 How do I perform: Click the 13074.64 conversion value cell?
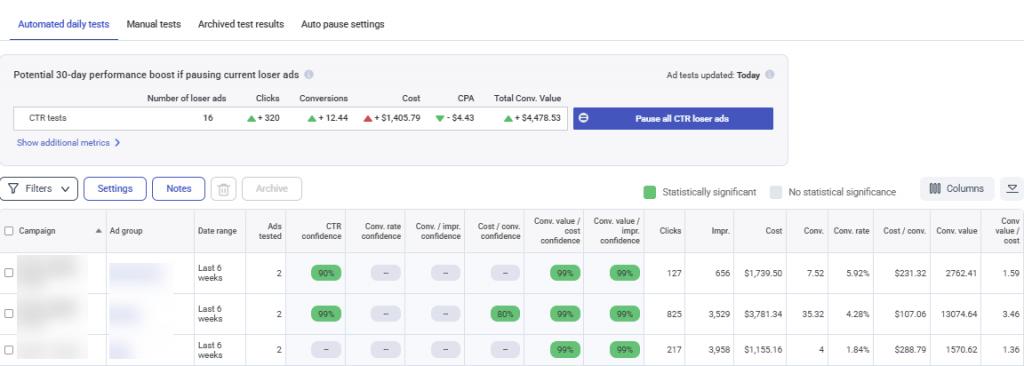coord(959,314)
